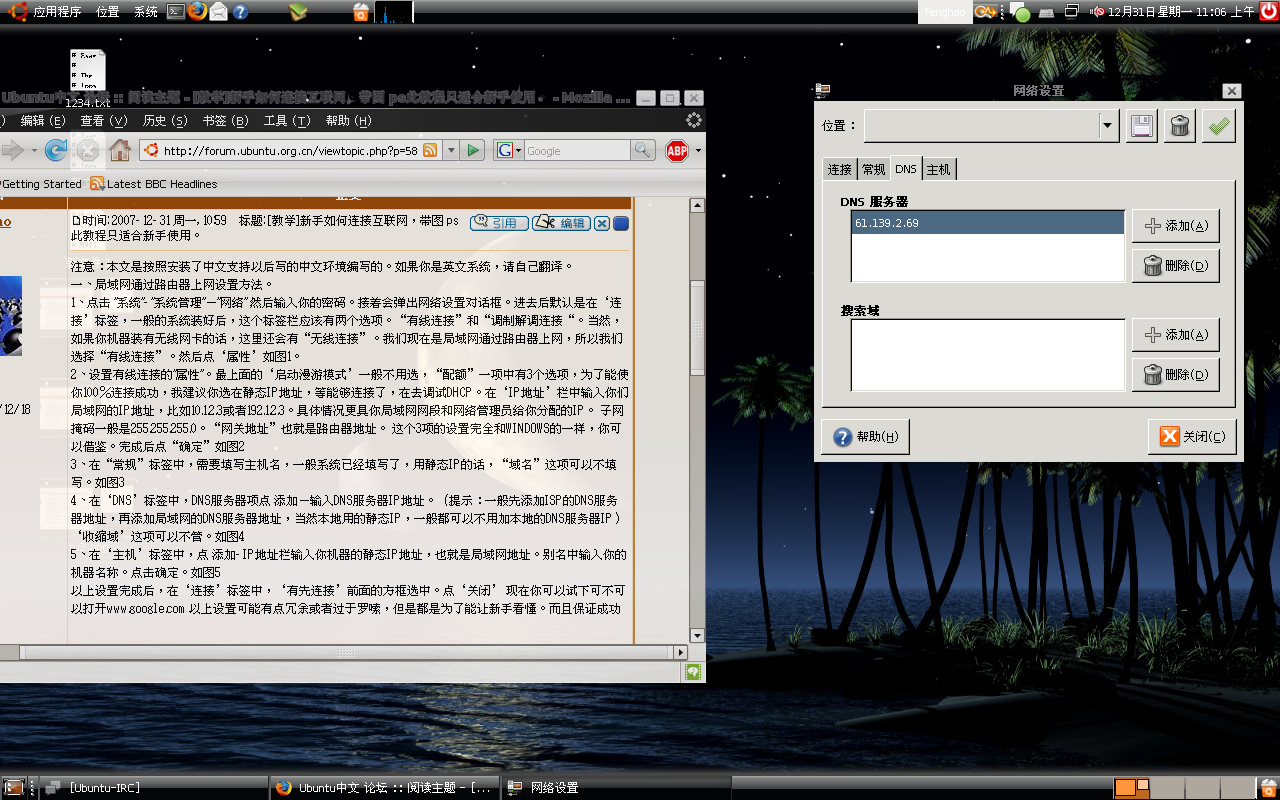1280x800 pixels.
Task: Click the Adblock Plus ABP icon
Action: (677, 150)
